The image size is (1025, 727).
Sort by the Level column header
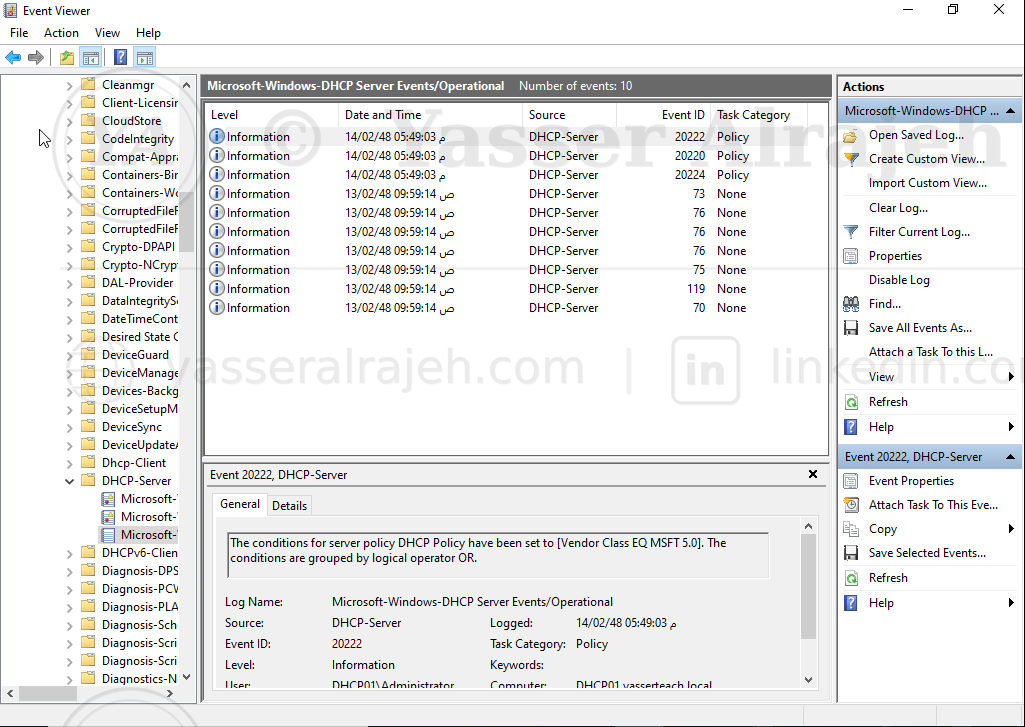tap(272, 115)
